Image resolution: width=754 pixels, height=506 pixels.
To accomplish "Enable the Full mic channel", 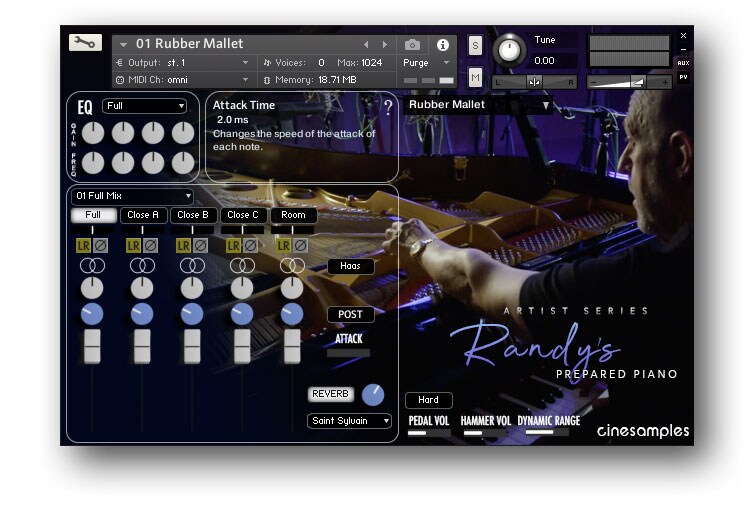I will (x=93, y=215).
